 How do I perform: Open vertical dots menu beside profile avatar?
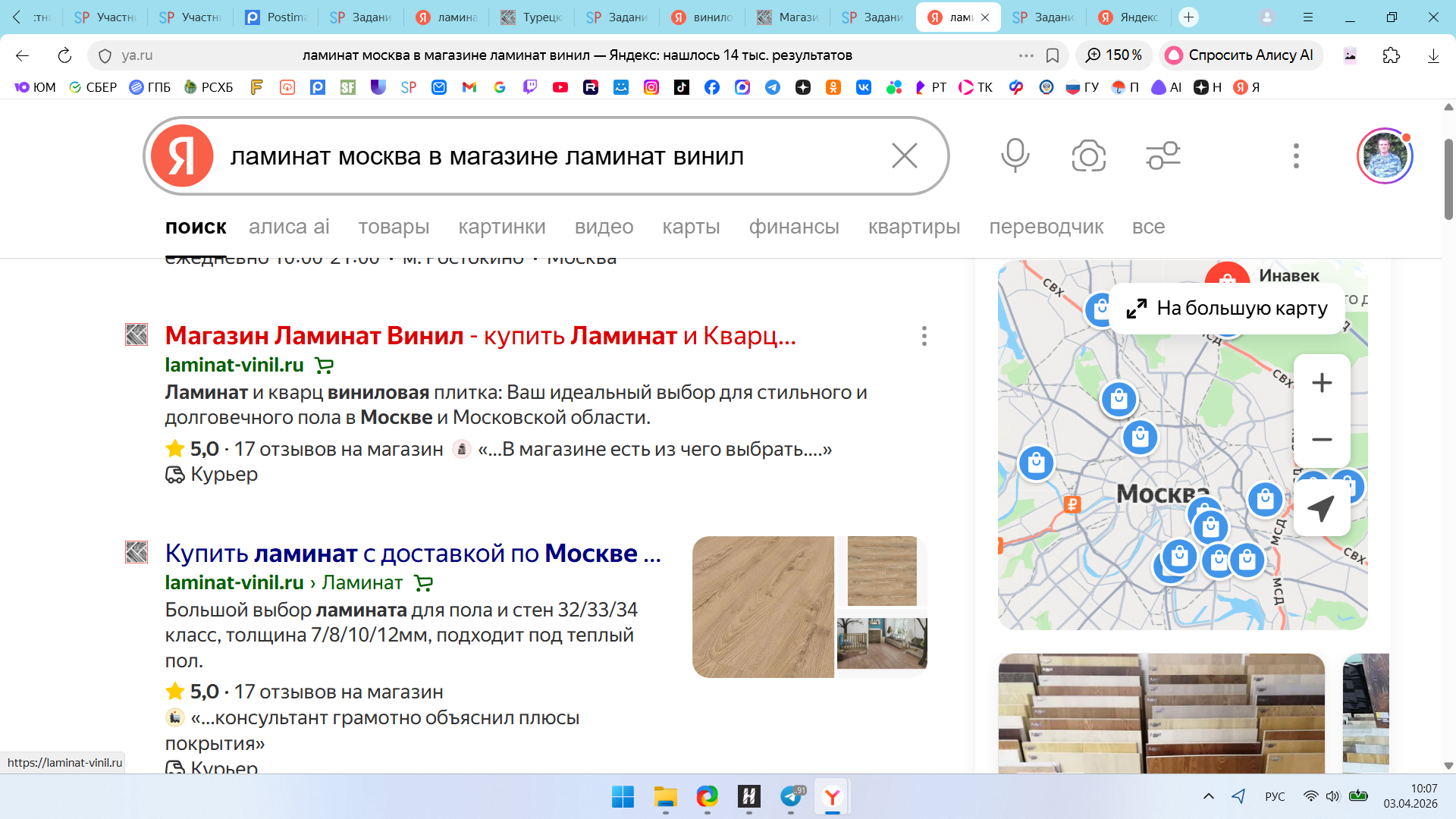pos(1296,155)
